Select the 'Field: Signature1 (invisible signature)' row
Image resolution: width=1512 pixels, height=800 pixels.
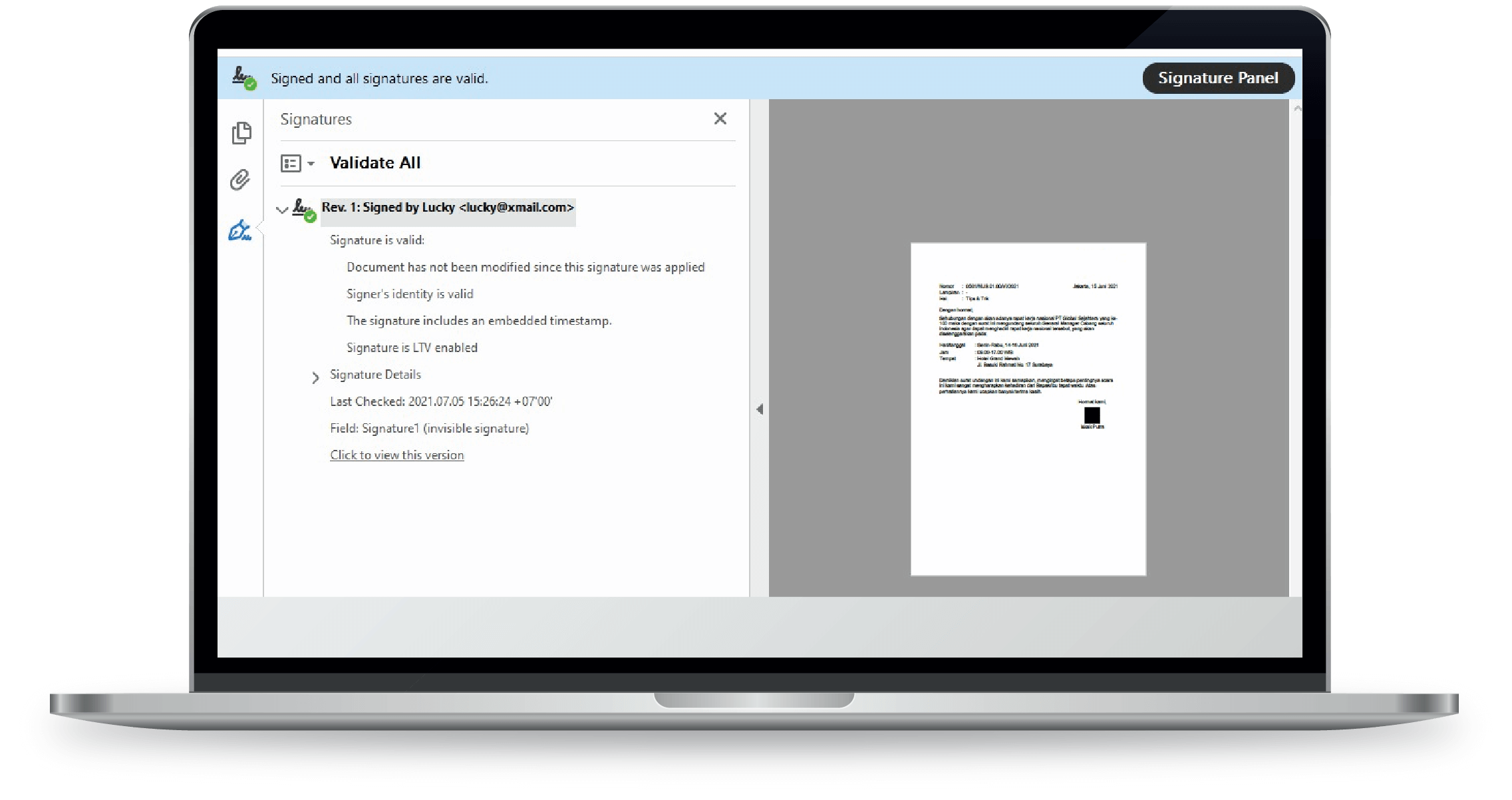click(429, 429)
